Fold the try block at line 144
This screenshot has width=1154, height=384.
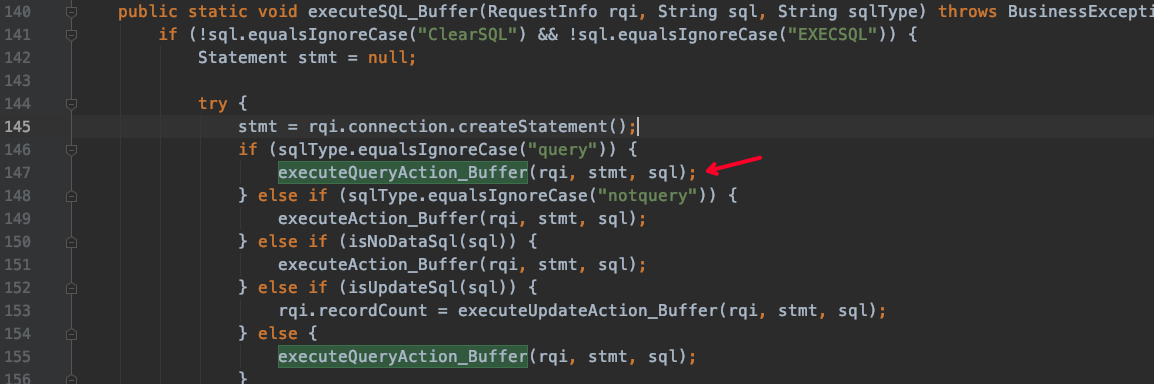click(71, 104)
